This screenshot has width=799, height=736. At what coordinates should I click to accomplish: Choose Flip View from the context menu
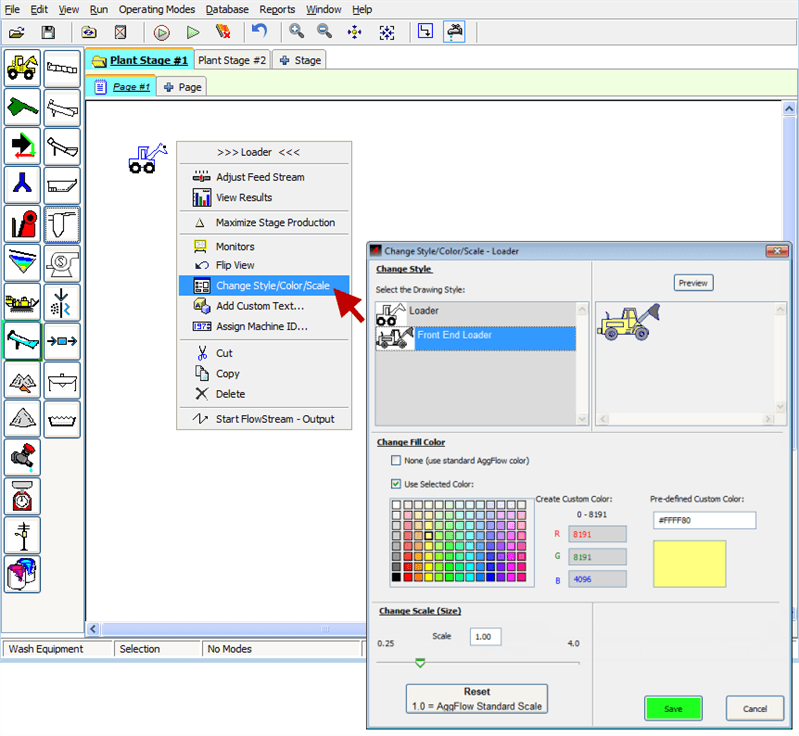(235, 265)
